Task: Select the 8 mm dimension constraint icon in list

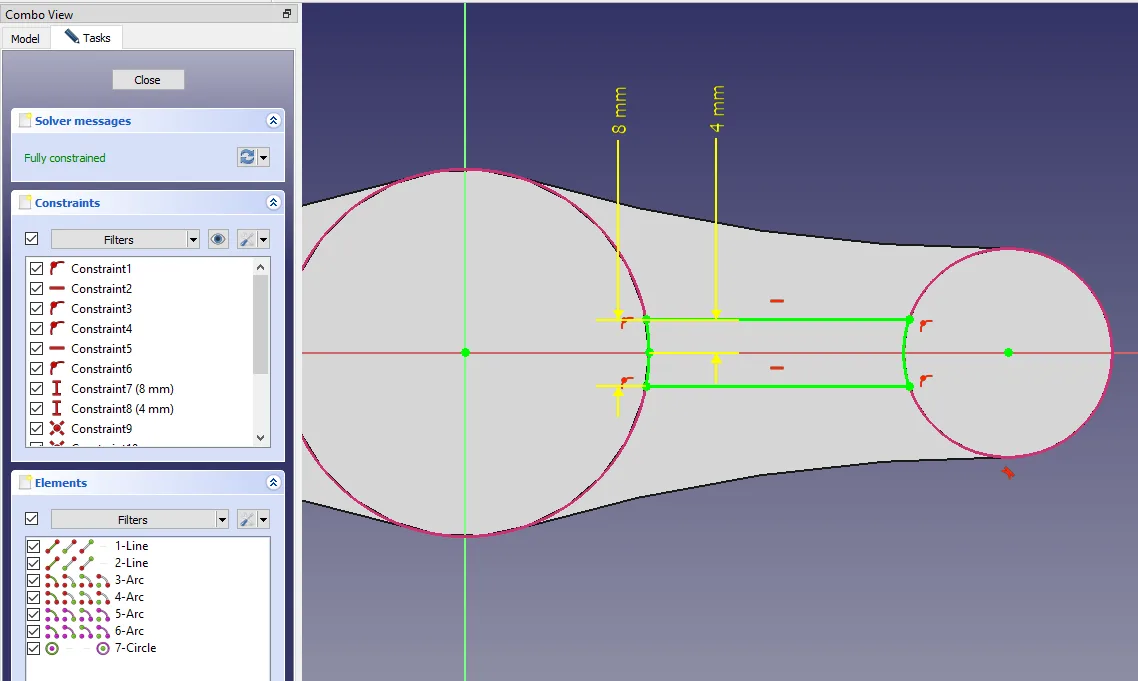Action: coord(57,388)
